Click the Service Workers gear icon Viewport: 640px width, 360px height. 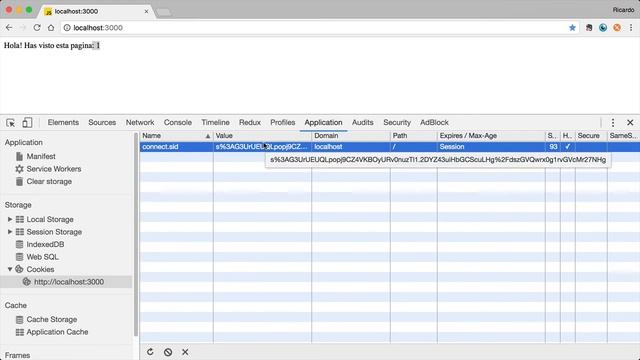pyautogui.click(x=19, y=169)
